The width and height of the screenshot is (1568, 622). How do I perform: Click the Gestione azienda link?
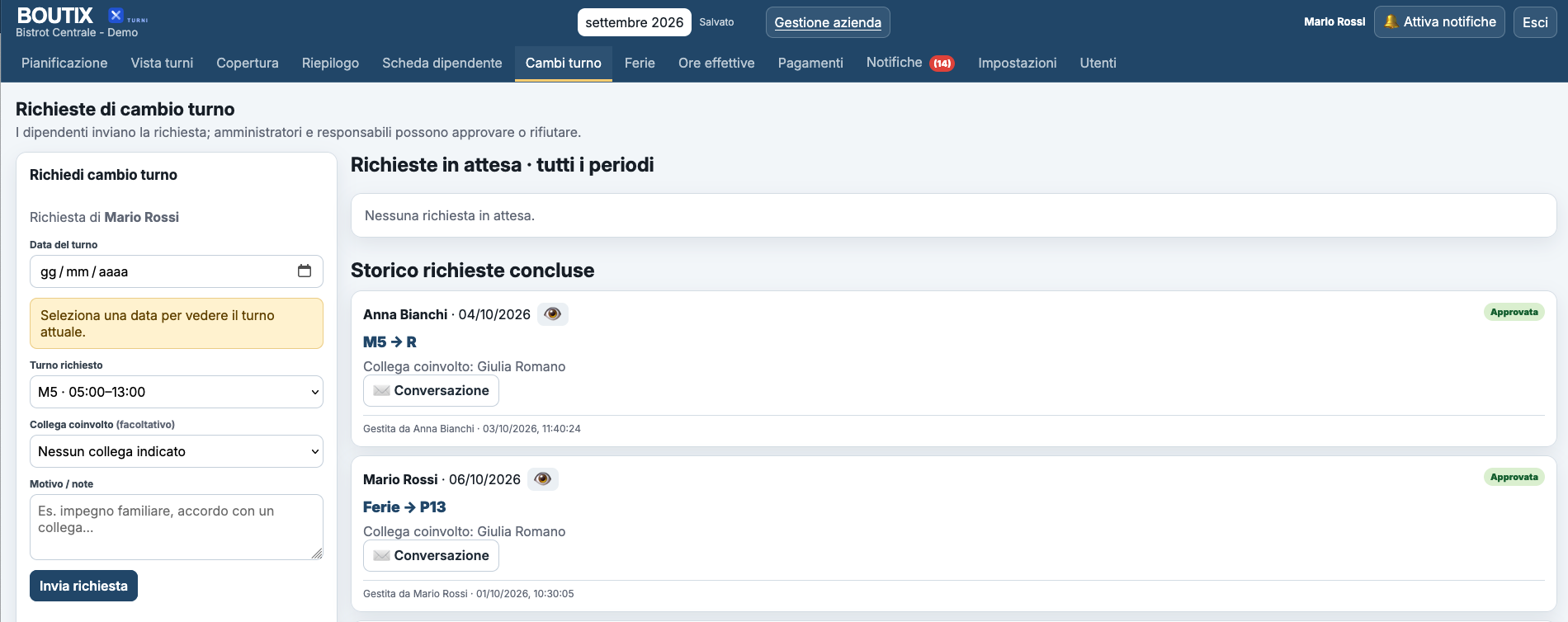click(x=828, y=22)
